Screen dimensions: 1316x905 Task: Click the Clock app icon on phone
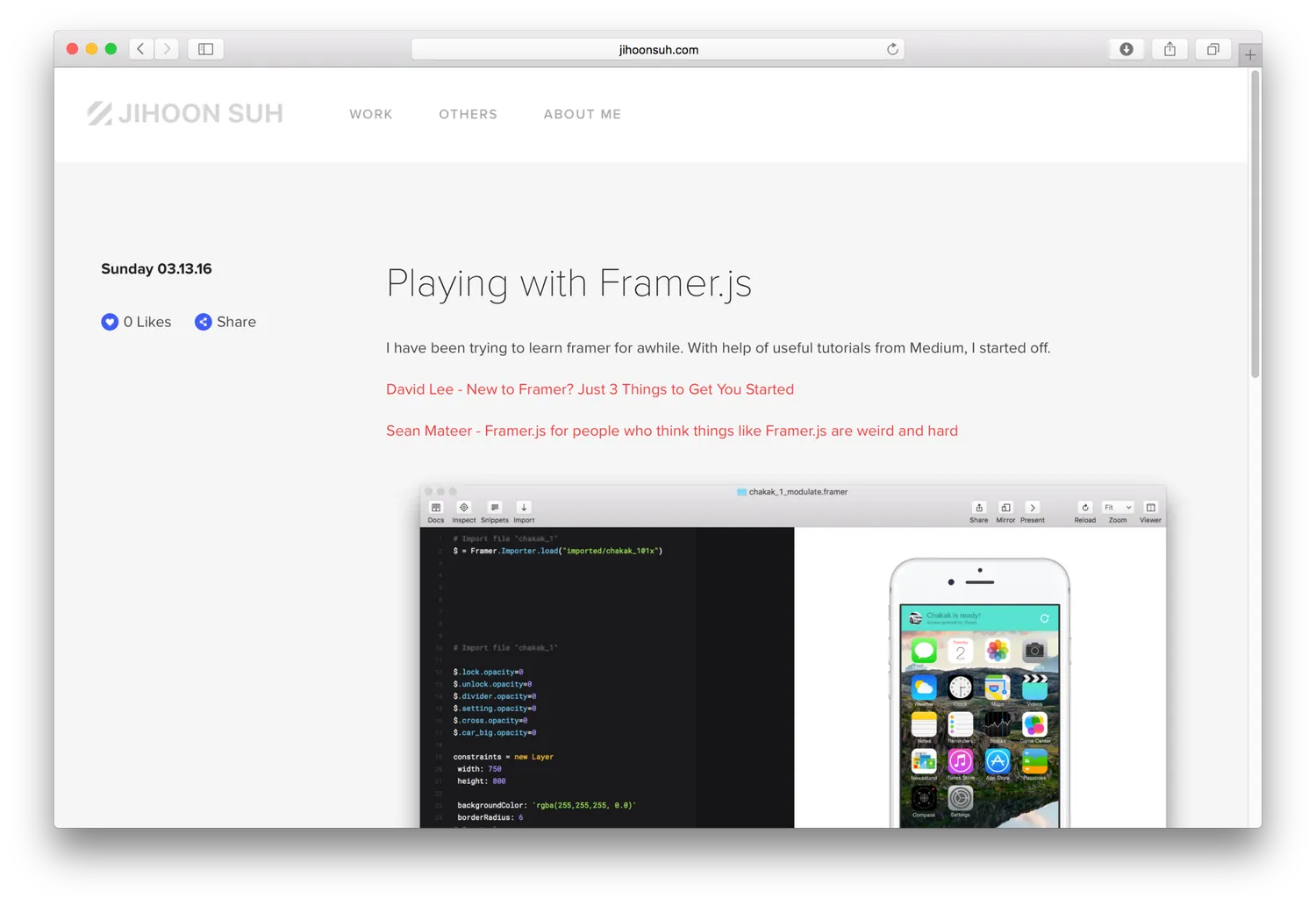pos(961,688)
